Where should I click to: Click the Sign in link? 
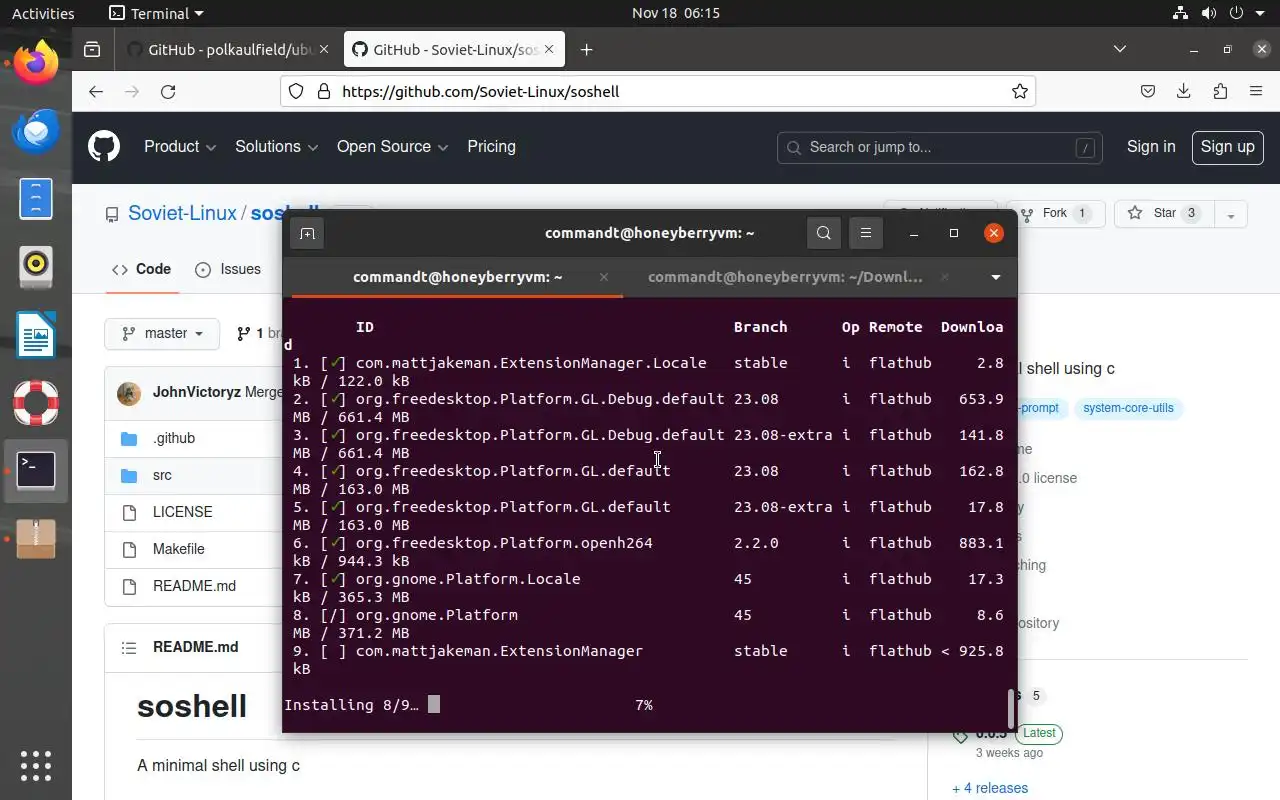1151,147
